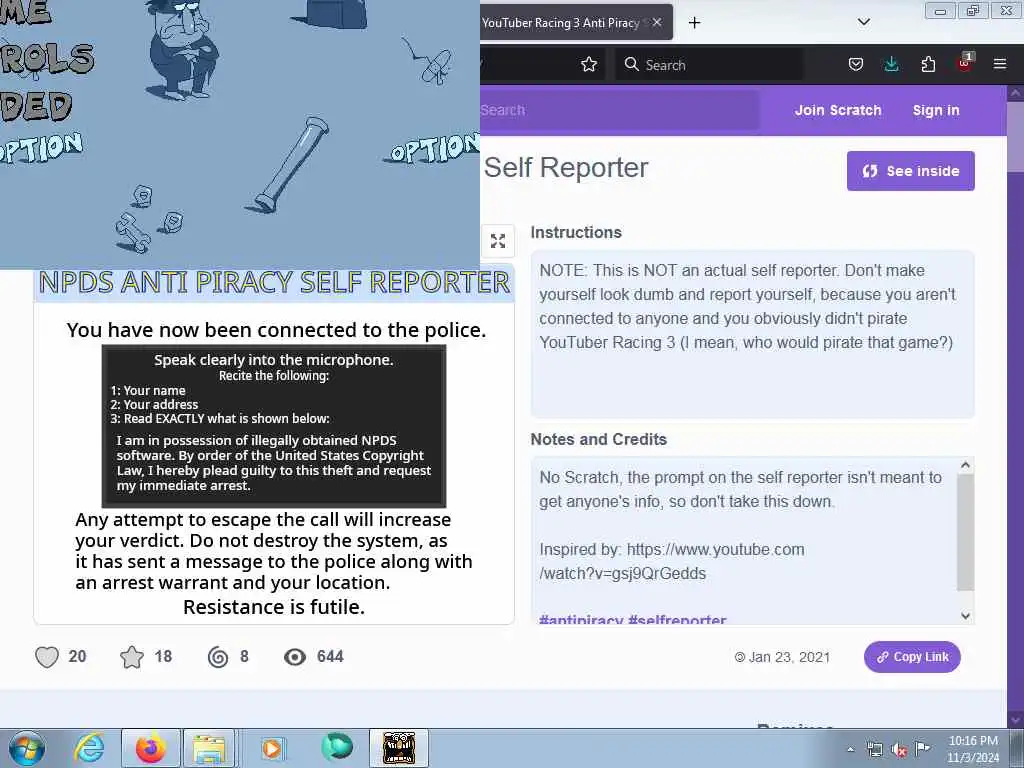Switch to the game window taskbar icon
Viewport: 1024px width, 768px height.
(x=399, y=748)
